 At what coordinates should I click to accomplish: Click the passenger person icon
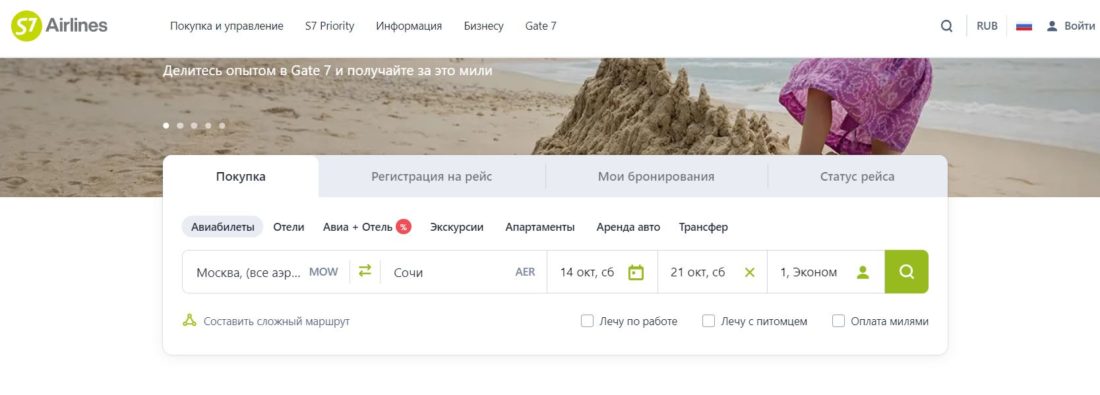pyautogui.click(x=862, y=272)
